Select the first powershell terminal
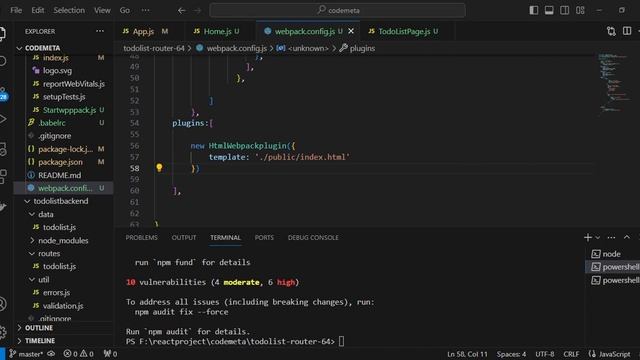 pos(614,267)
